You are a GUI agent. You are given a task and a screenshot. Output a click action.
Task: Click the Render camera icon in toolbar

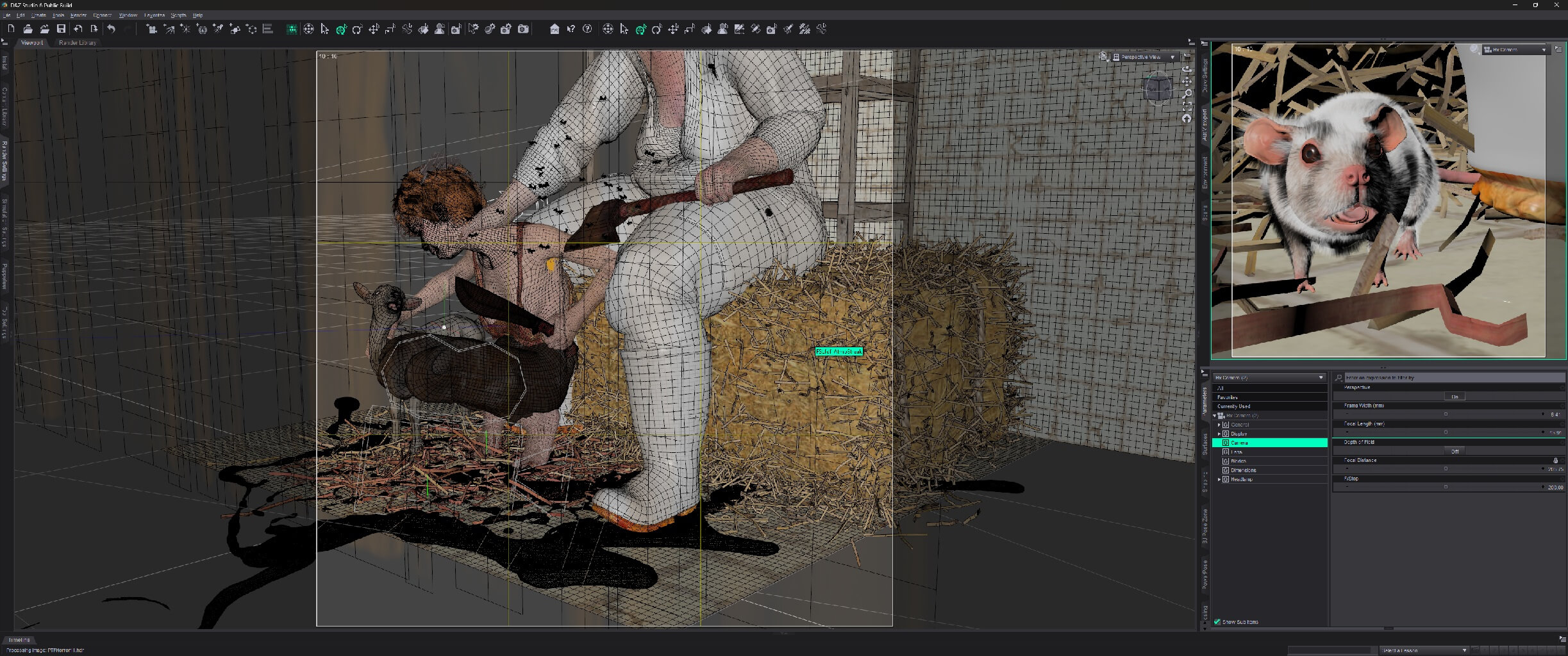[x=523, y=29]
